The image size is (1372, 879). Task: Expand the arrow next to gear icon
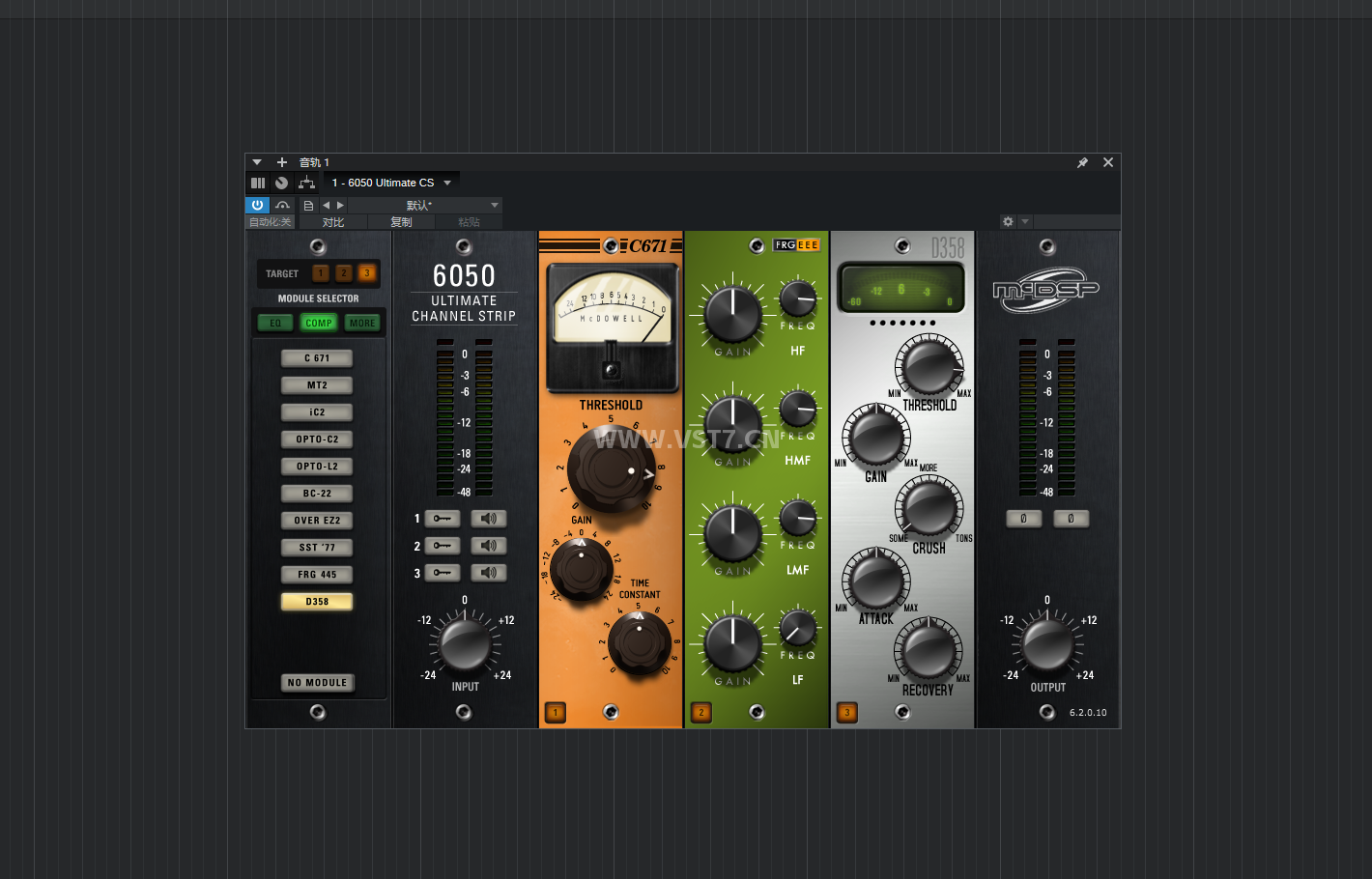pos(1025,221)
